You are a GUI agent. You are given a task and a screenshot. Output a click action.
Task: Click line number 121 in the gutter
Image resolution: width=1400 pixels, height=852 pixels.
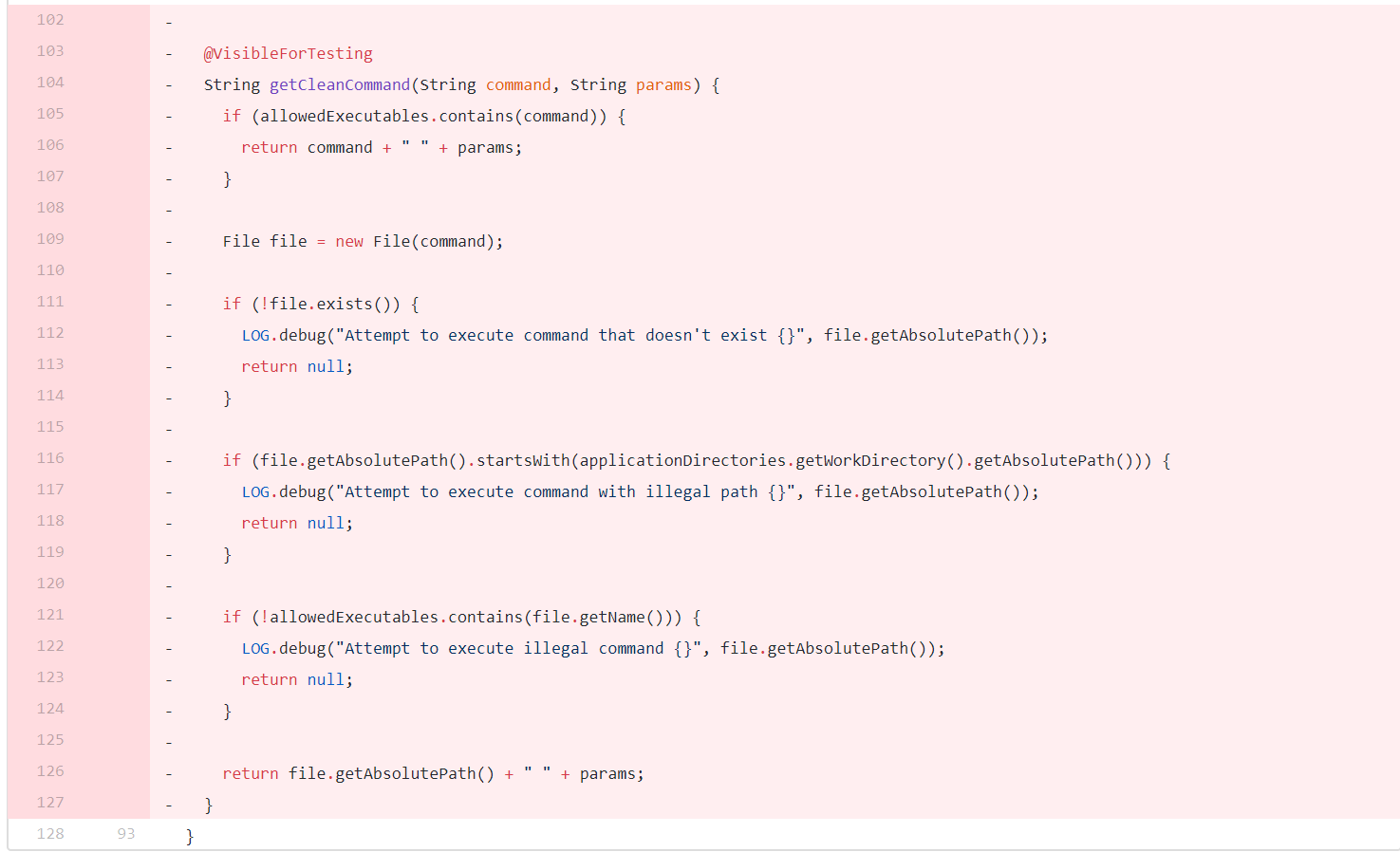[50, 615]
